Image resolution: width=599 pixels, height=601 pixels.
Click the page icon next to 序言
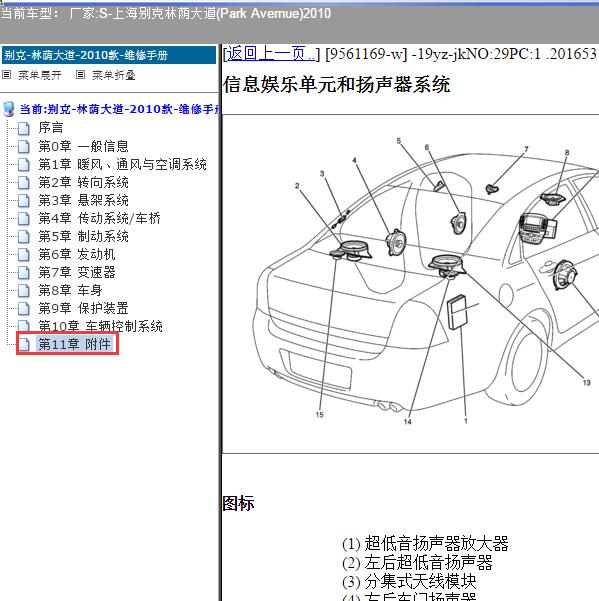24,129
